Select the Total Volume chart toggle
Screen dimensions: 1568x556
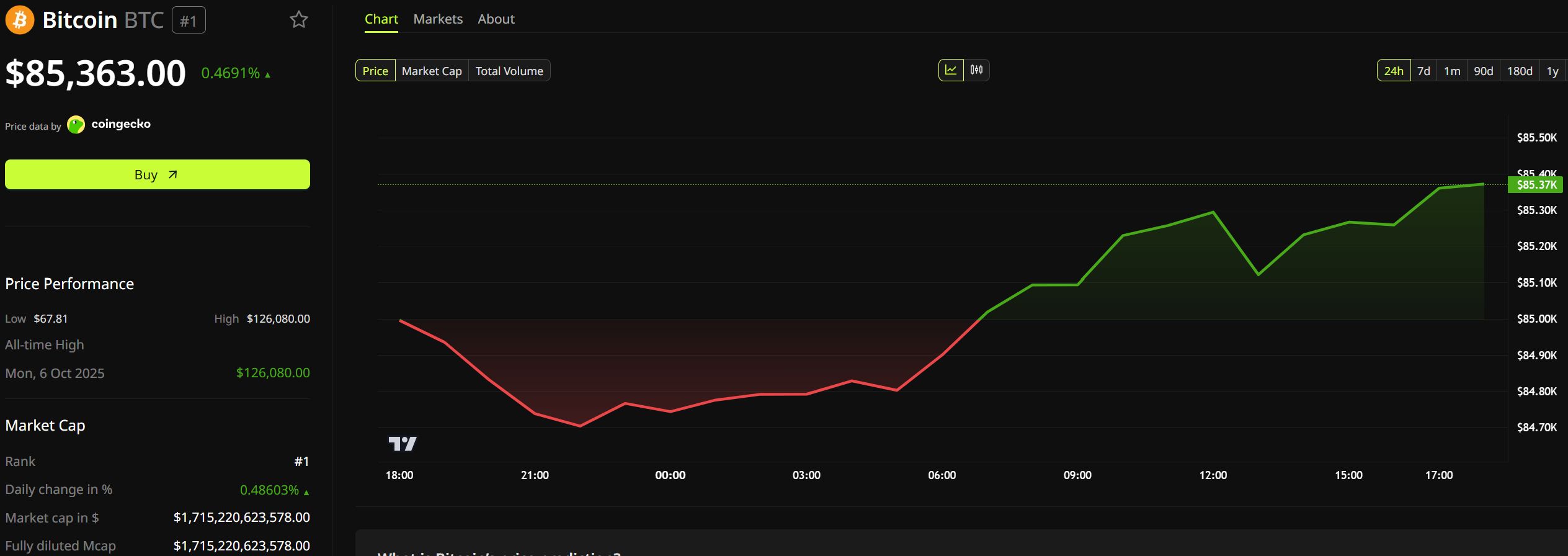(509, 71)
